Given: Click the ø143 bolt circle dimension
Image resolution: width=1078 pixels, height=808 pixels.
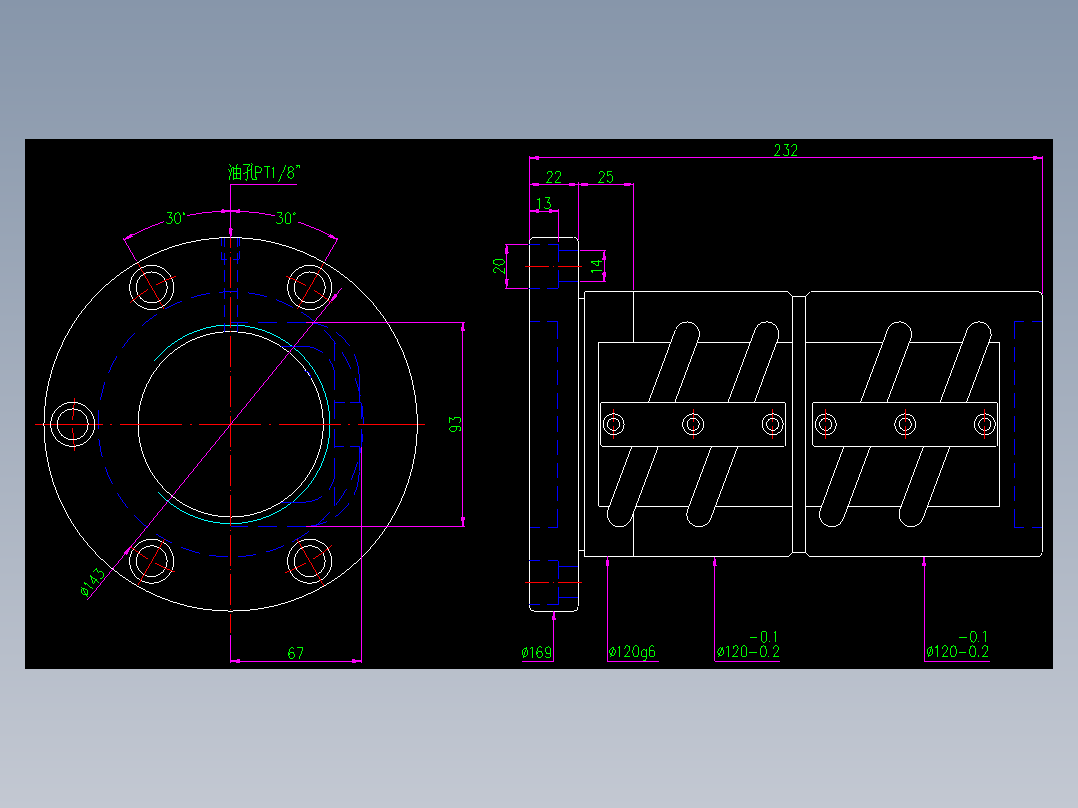Looking at the screenshot, I should [92, 582].
